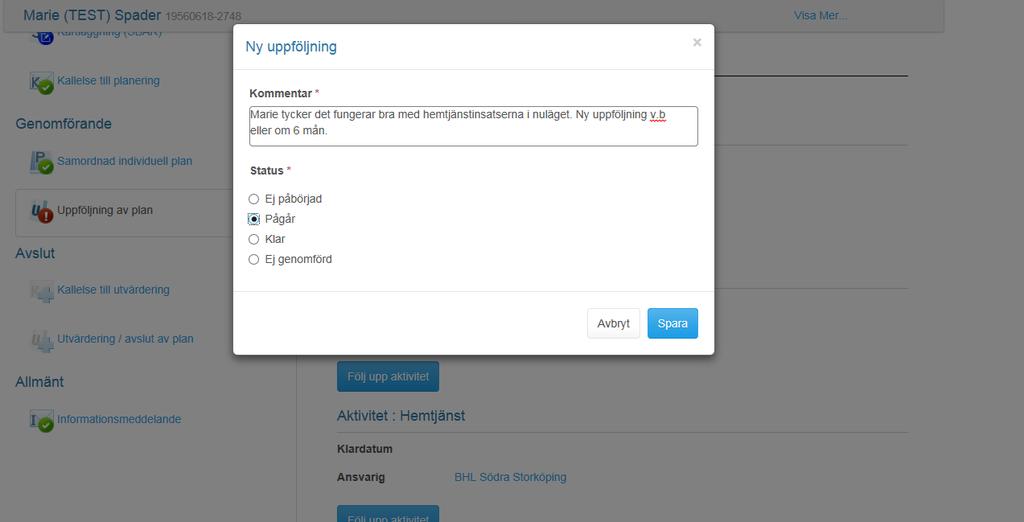Open Kallelse till planering sidebar item
Screen dimensions: 1024x522
point(108,81)
